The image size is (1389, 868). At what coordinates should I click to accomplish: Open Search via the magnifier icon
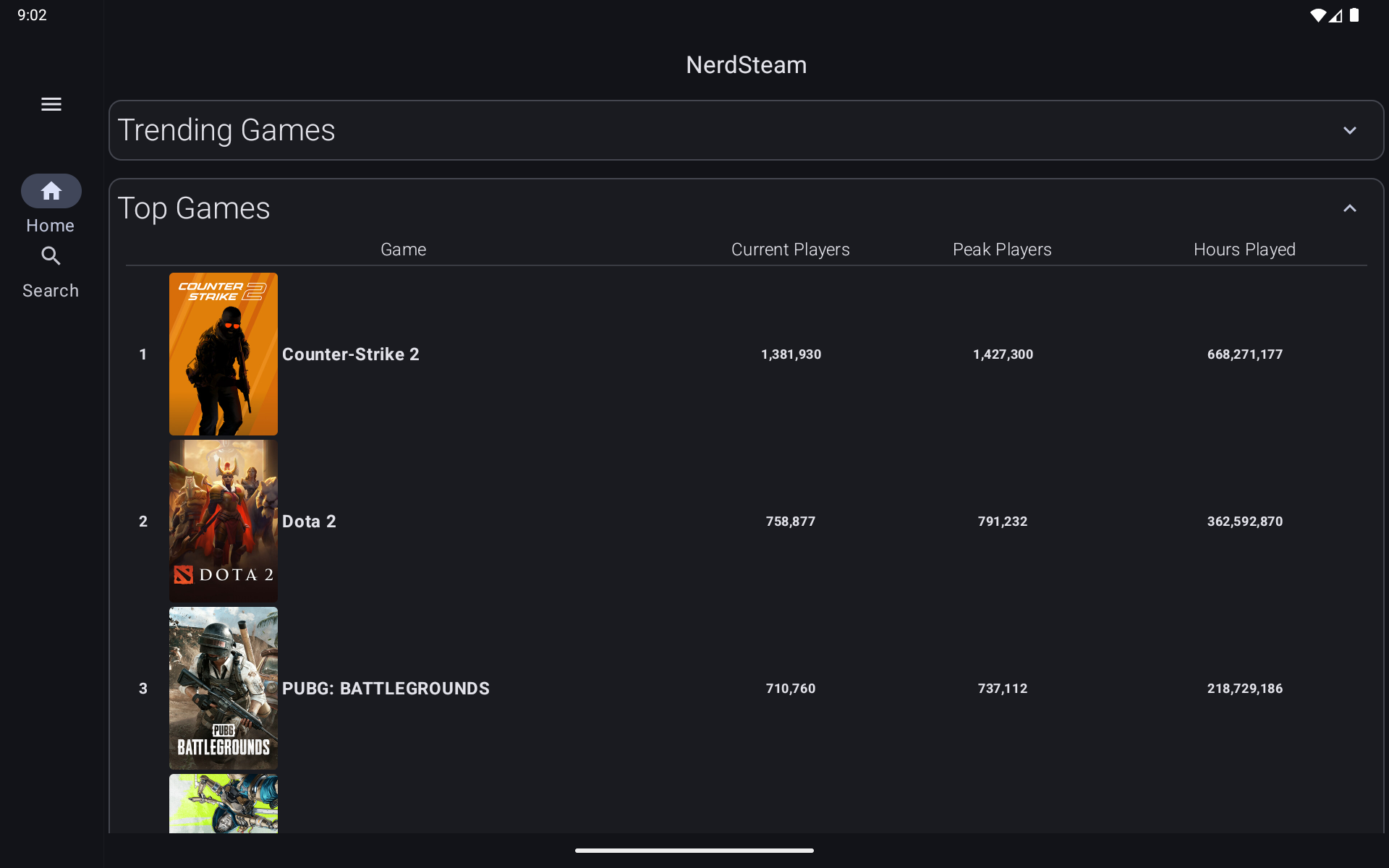pyautogui.click(x=51, y=256)
